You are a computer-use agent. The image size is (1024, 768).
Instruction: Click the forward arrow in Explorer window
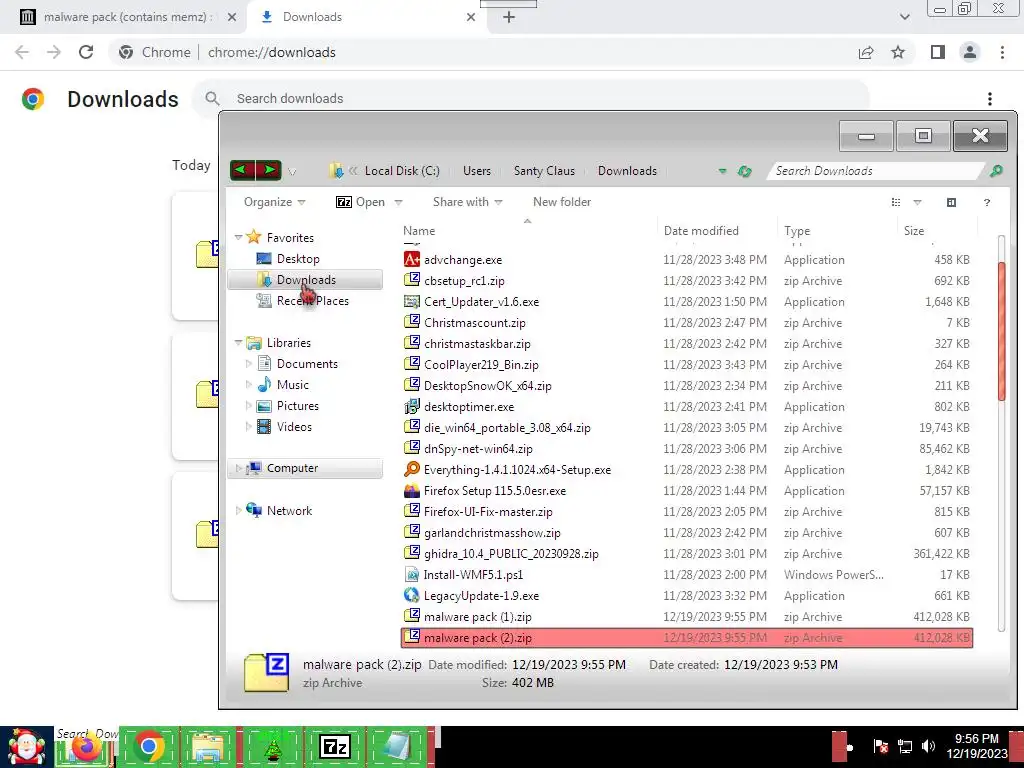click(269, 170)
